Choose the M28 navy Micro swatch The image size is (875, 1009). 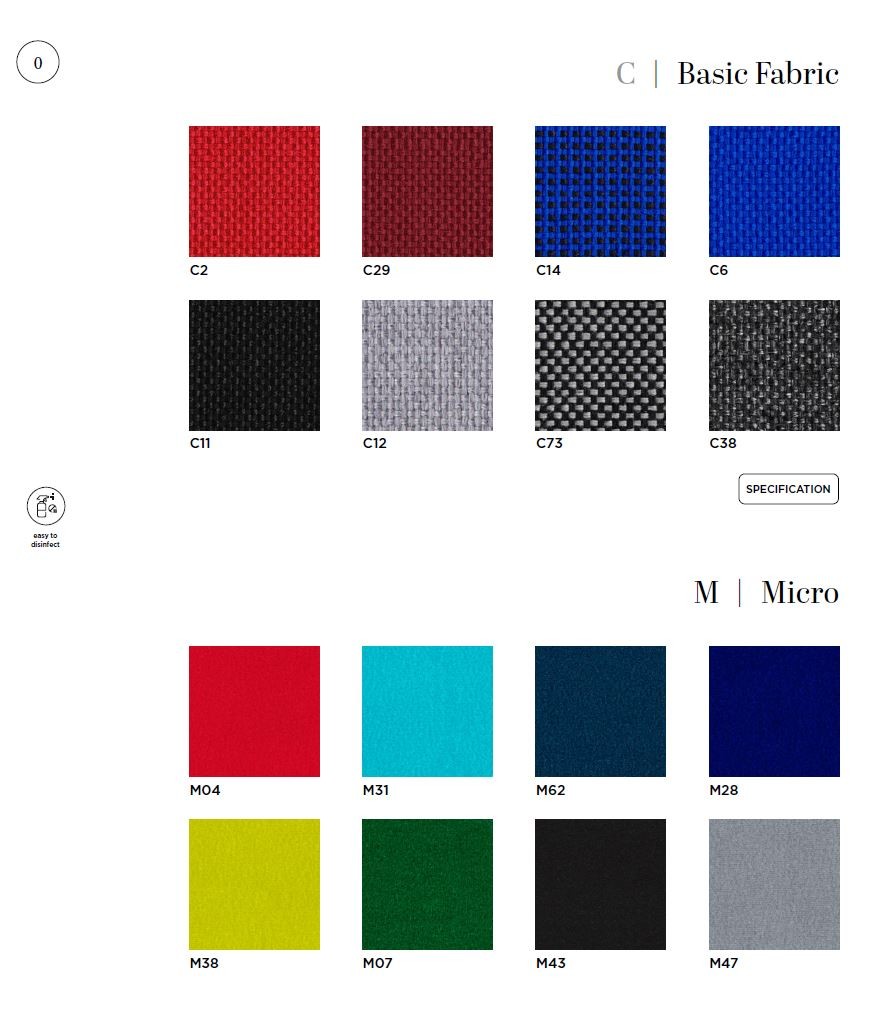(774, 711)
